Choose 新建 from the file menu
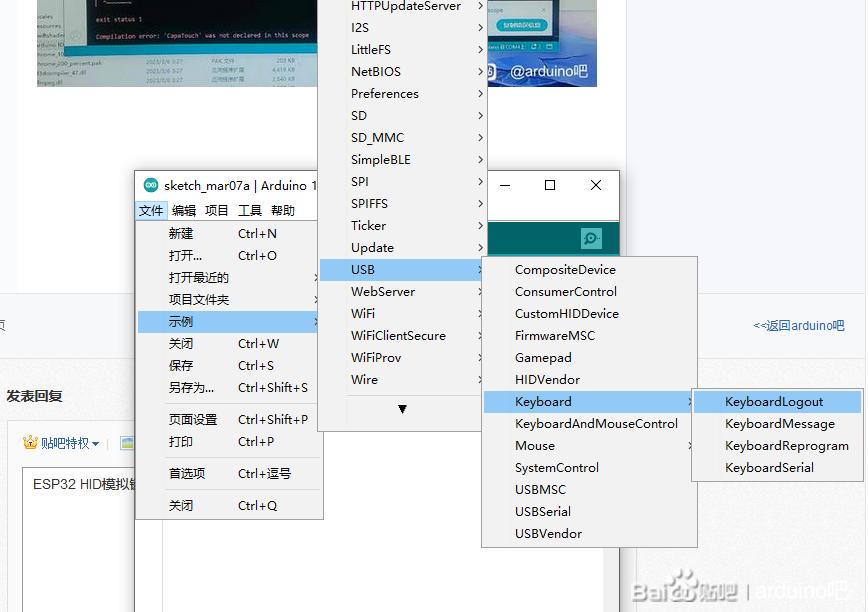The image size is (868, 612). pos(229,234)
